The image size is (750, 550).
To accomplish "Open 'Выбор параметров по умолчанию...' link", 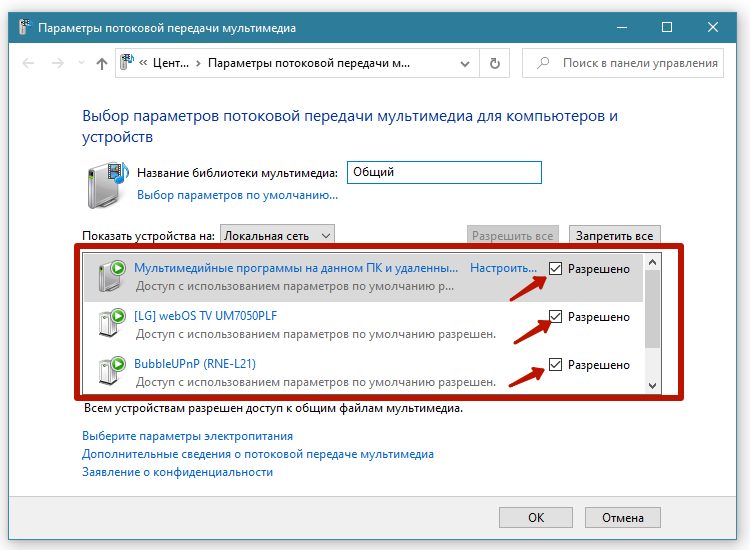I will [237, 195].
